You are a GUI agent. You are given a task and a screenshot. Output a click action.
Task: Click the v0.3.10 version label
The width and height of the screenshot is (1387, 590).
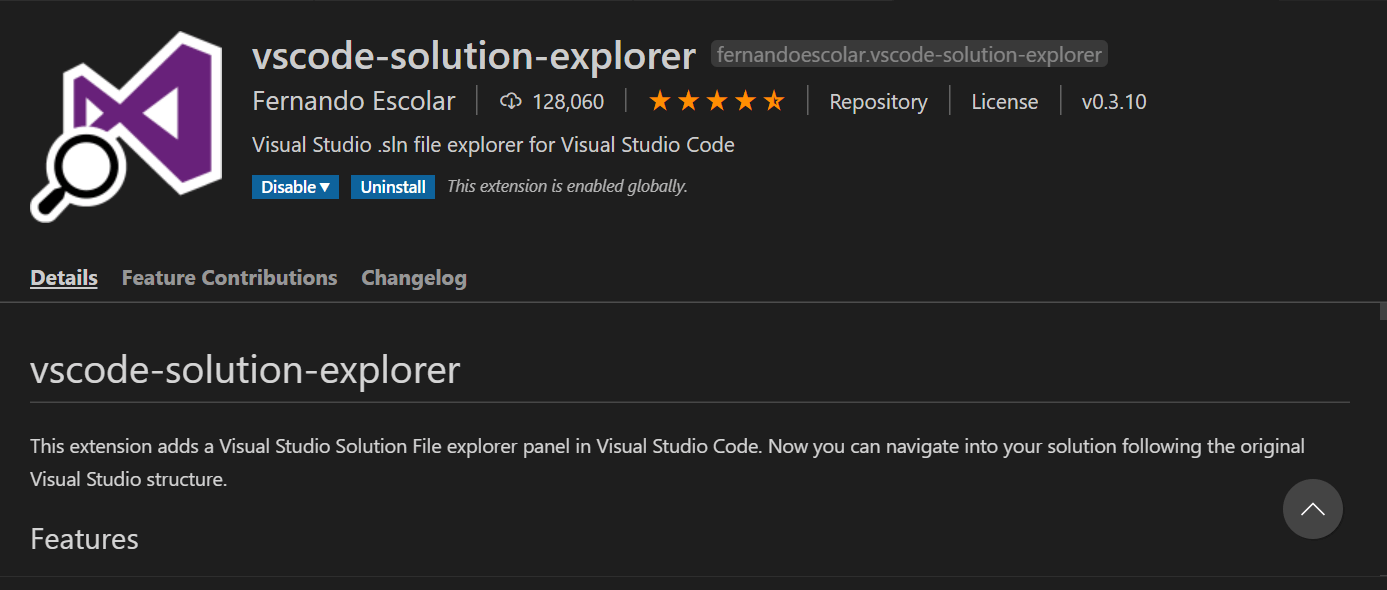tap(1114, 102)
